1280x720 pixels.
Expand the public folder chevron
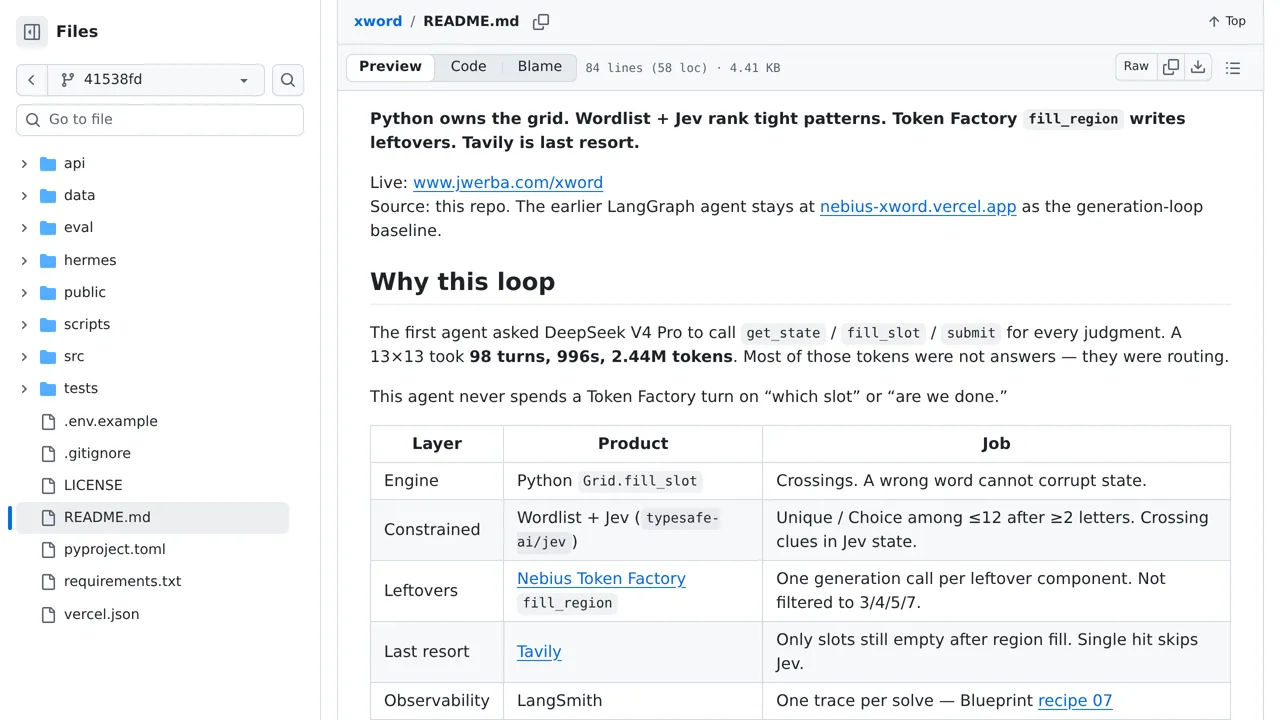[24, 292]
